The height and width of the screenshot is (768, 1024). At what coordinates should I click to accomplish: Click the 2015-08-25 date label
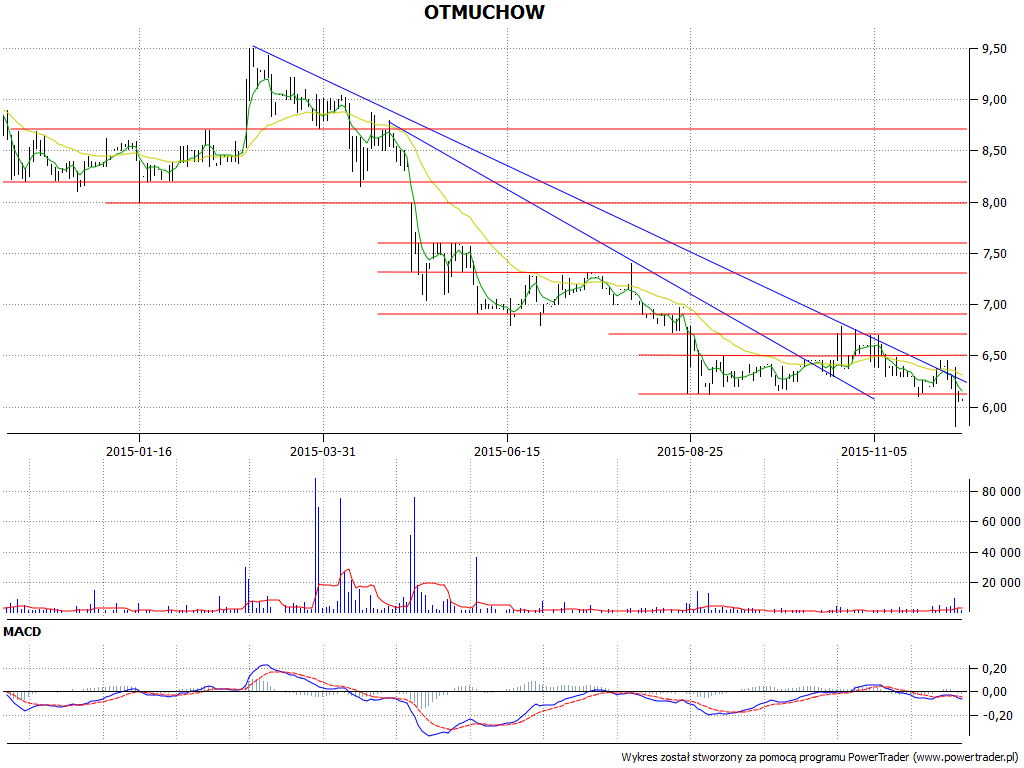[x=690, y=451]
